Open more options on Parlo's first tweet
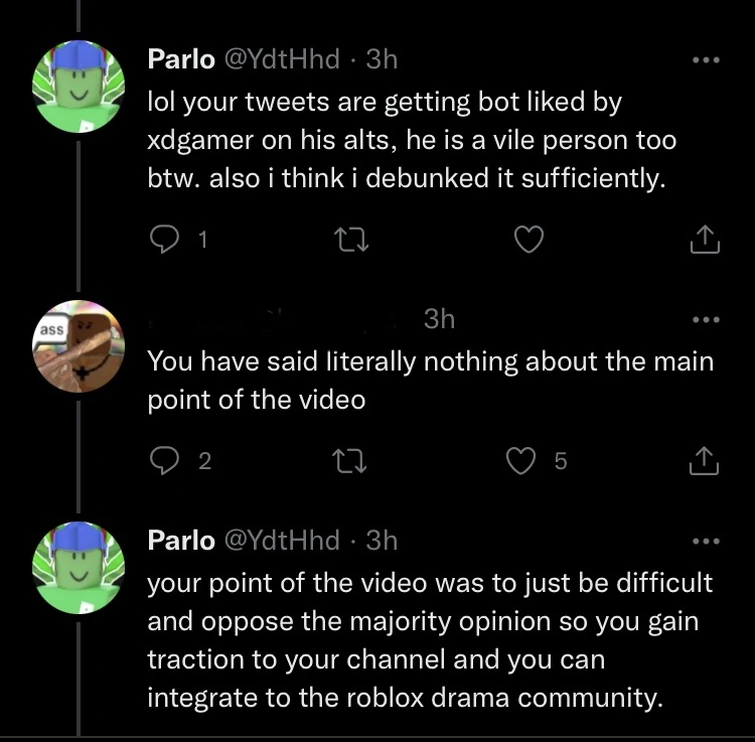This screenshot has width=755, height=742. pyautogui.click(x=705, y=60)
